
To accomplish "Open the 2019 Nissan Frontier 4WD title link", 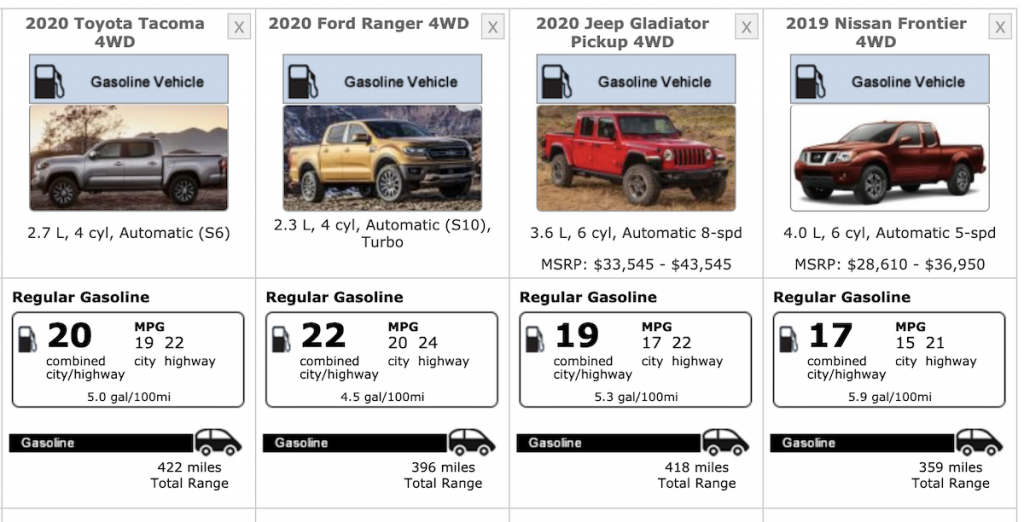I will 876,33.
